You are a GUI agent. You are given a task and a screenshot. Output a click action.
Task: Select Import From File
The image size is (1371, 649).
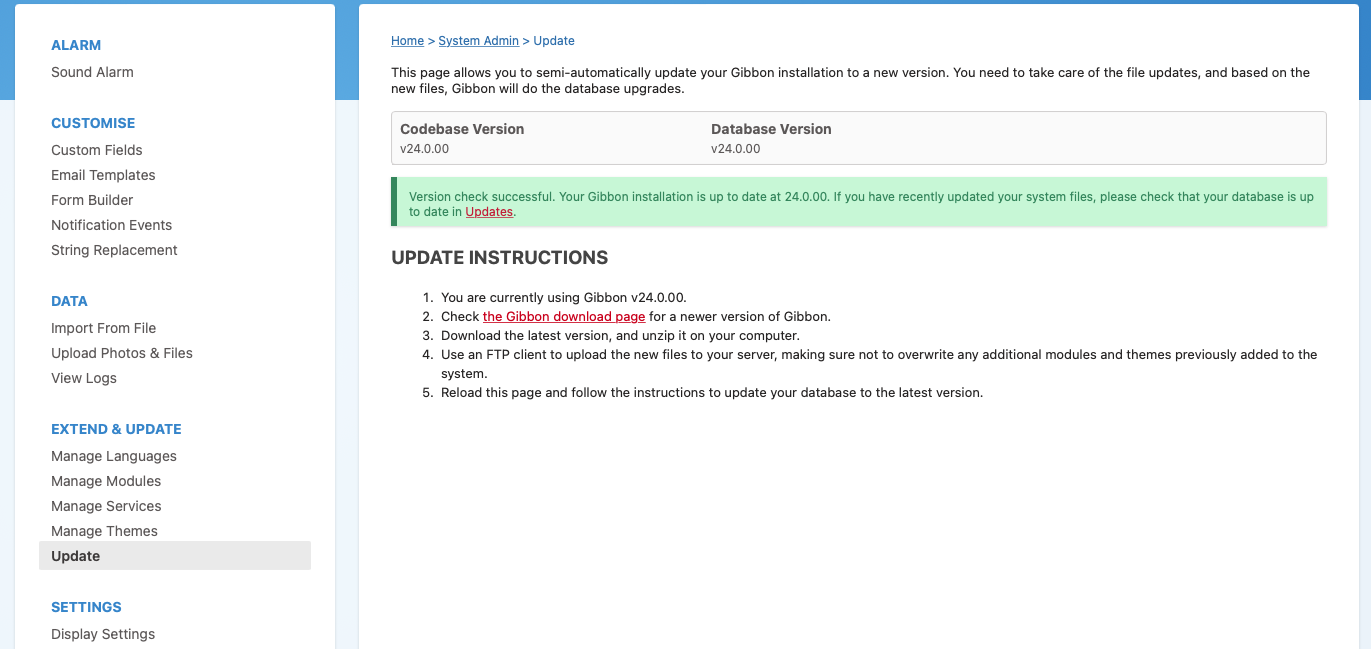(103, 328)
